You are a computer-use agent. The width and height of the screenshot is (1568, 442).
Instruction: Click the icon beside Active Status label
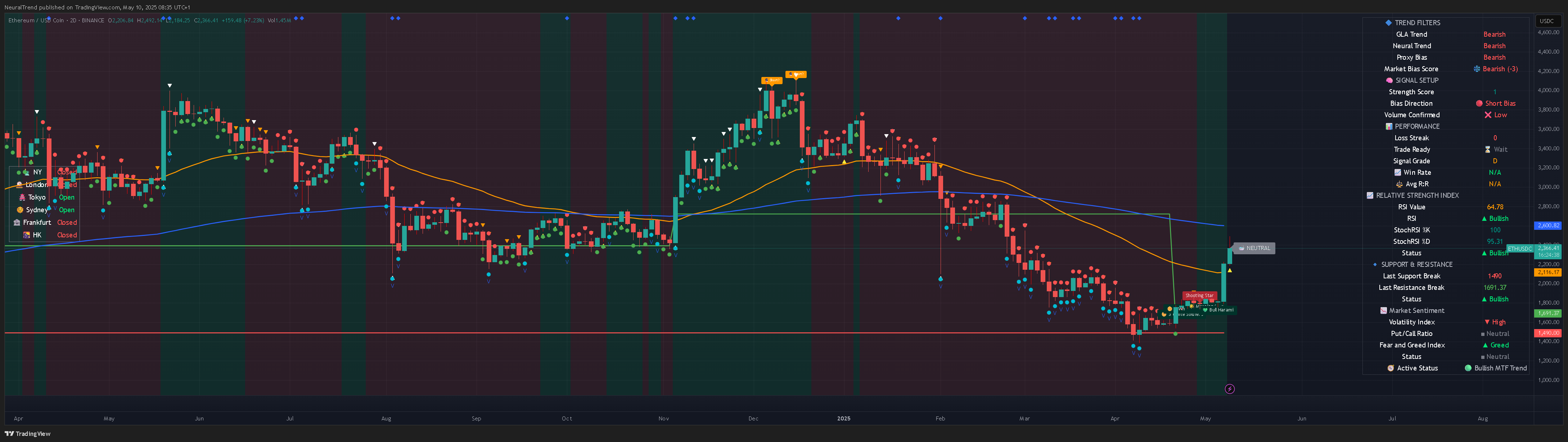(x=1391, y=368)
